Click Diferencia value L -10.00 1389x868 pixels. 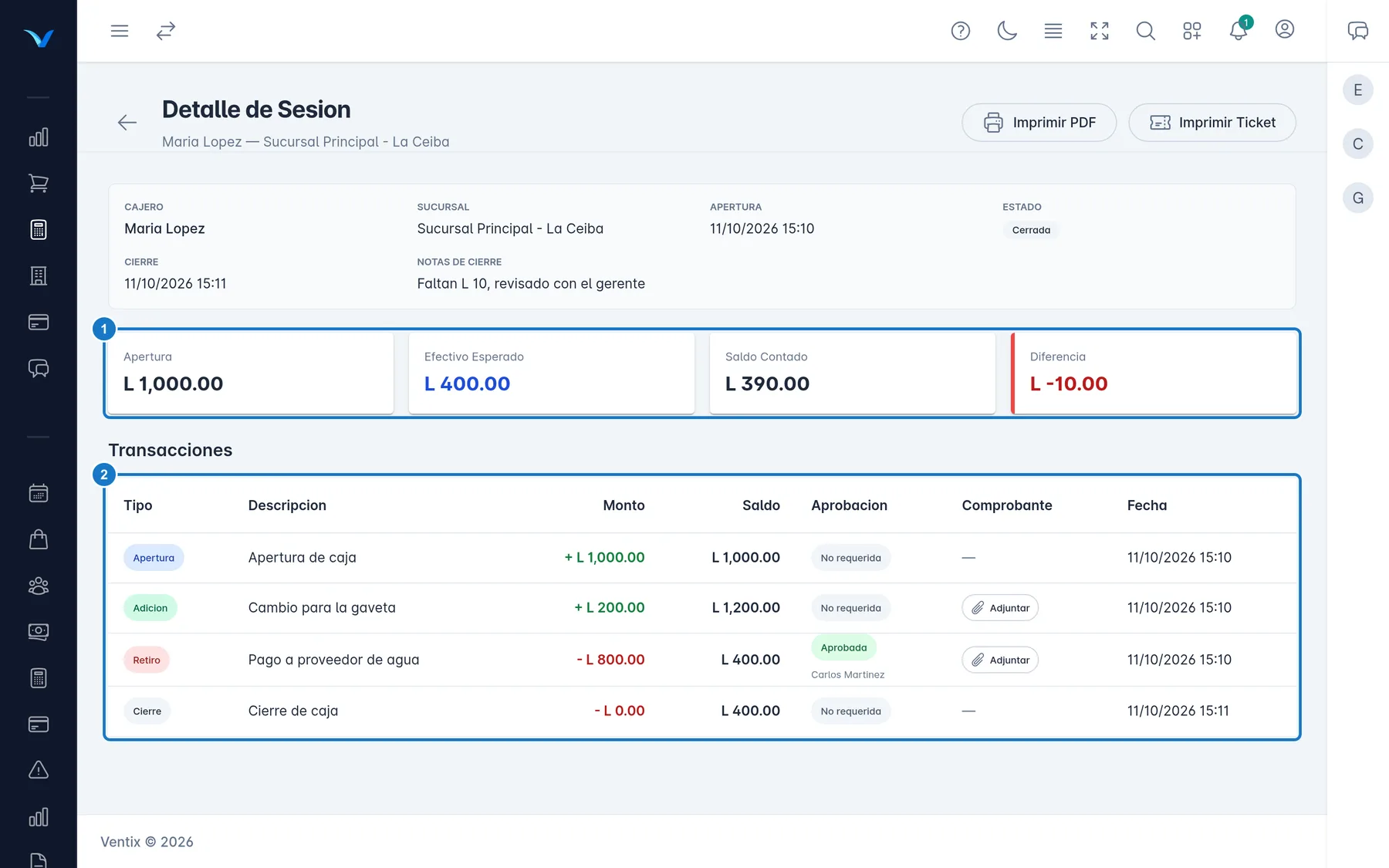coord(1069,383)
